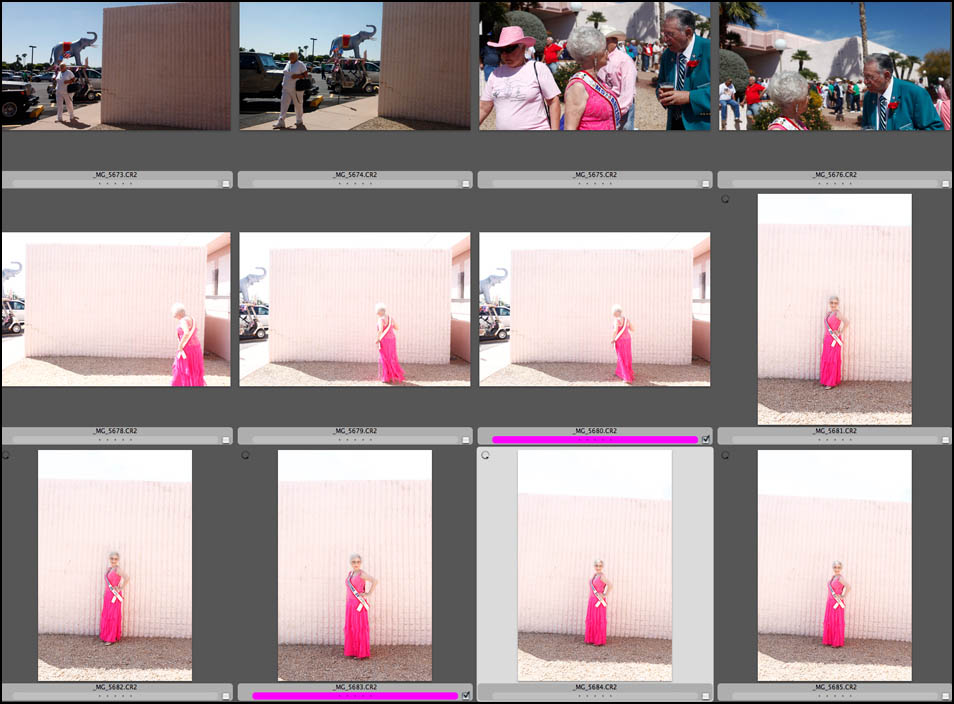Image resolution: width=954 pixels, height=704 pixels.
Task: Click the filename label _MG_5676.CR2
Action: tap(834, 175)
